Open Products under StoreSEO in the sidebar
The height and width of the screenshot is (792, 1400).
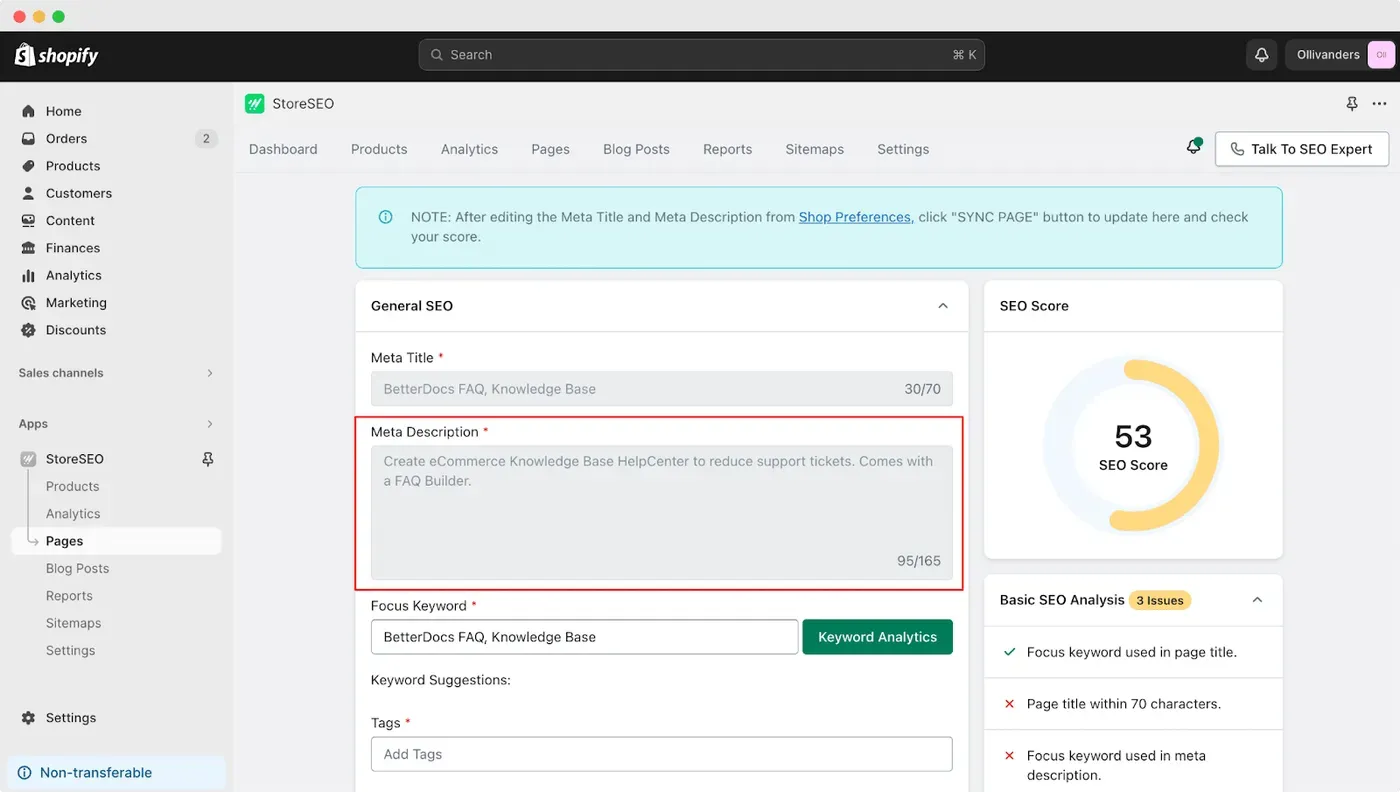(72, 486)
